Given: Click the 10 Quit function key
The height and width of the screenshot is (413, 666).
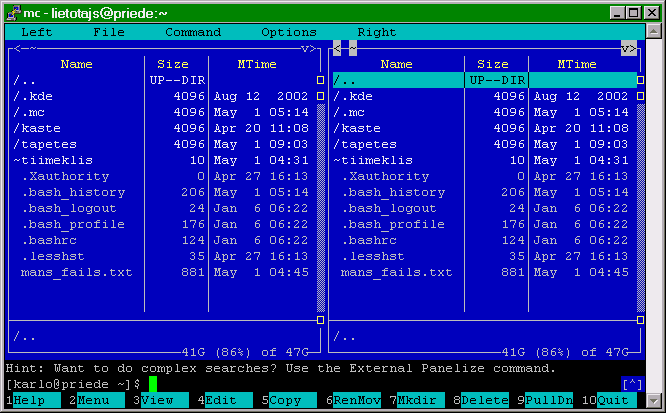Looking at the screenshot, I should pyautogui.click(x=610, y=400).
